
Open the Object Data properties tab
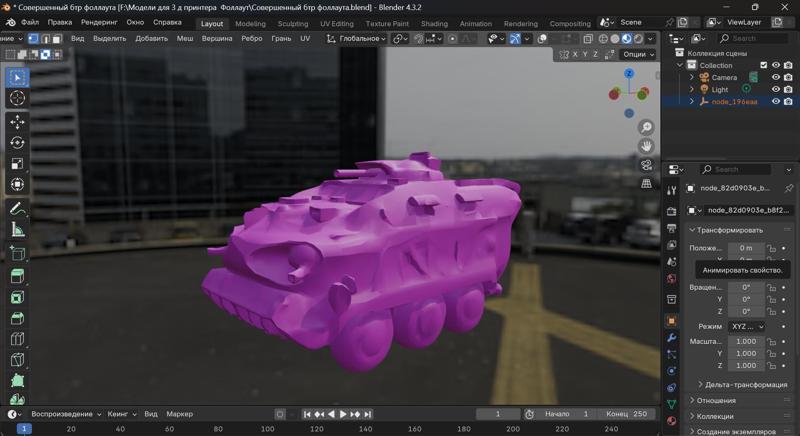click(x=671, y=404)
